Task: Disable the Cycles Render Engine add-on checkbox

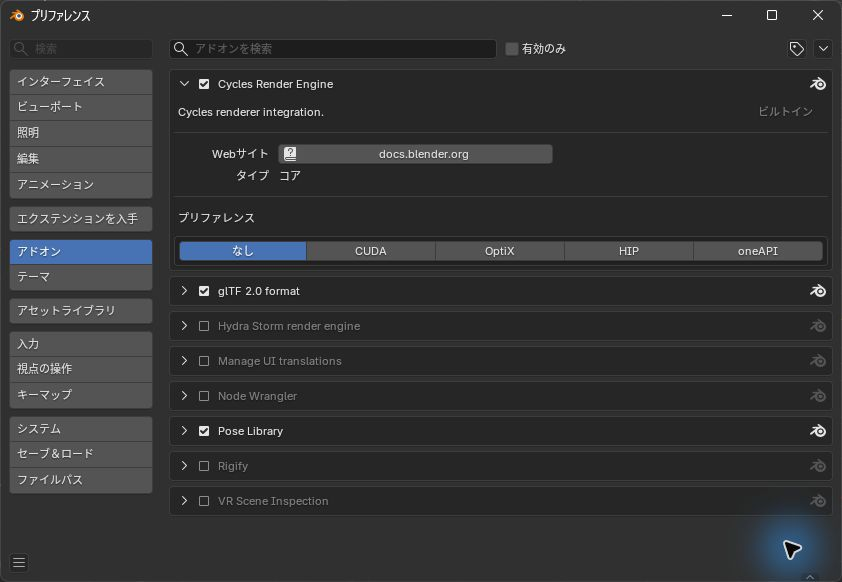Action: point(204,84)
